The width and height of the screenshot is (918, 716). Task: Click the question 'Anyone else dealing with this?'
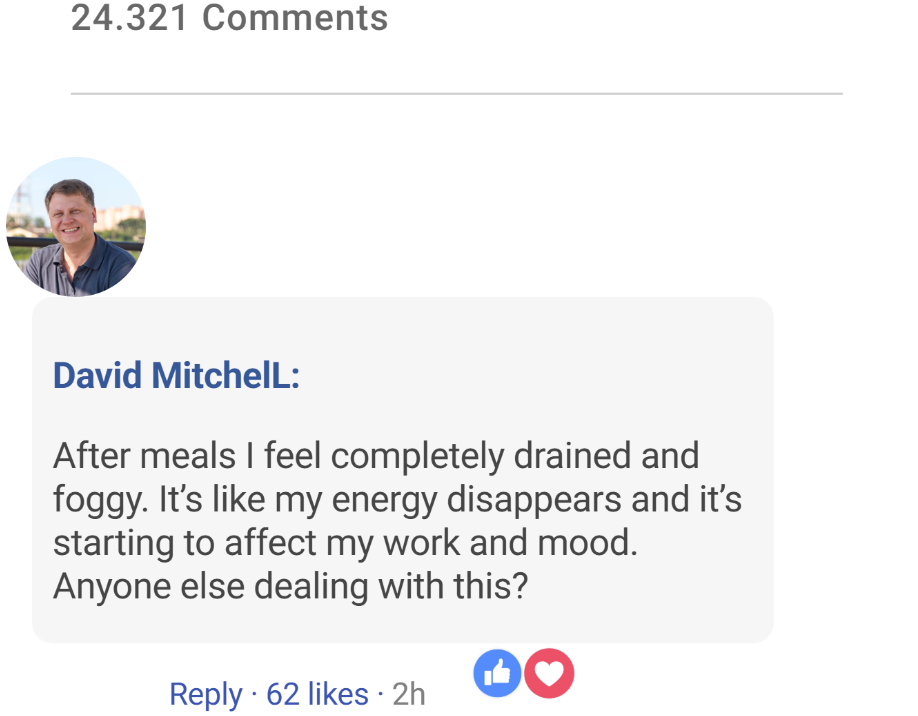pyautogui.click(x=290, y=585)
